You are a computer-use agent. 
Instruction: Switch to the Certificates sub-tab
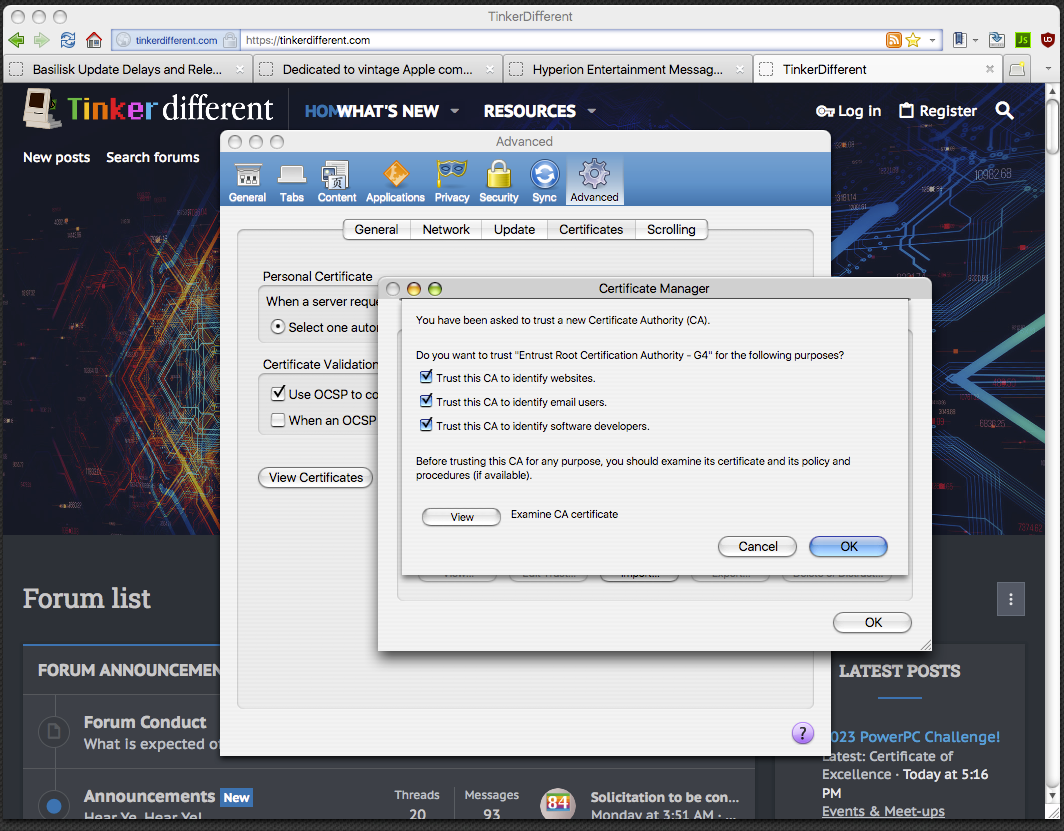[x=591, y=229]
